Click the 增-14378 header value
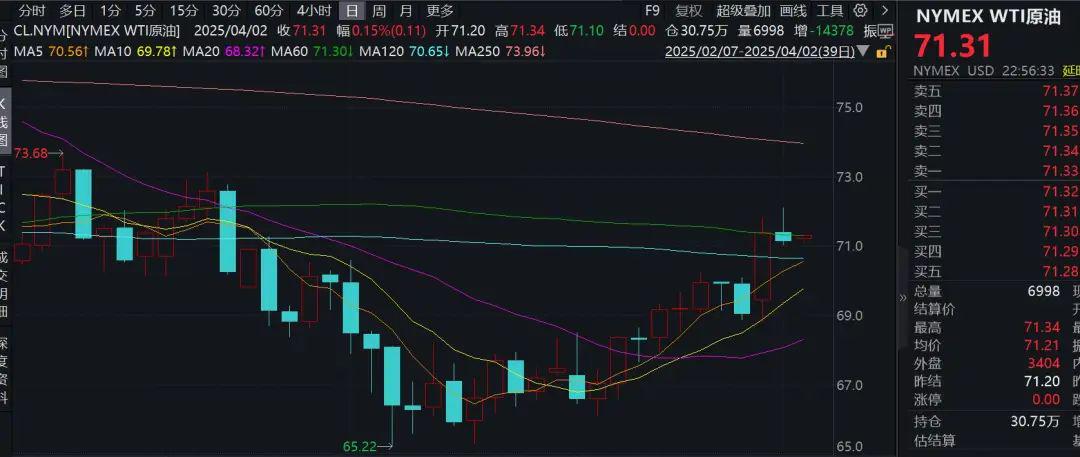 (x=824, y=31)
